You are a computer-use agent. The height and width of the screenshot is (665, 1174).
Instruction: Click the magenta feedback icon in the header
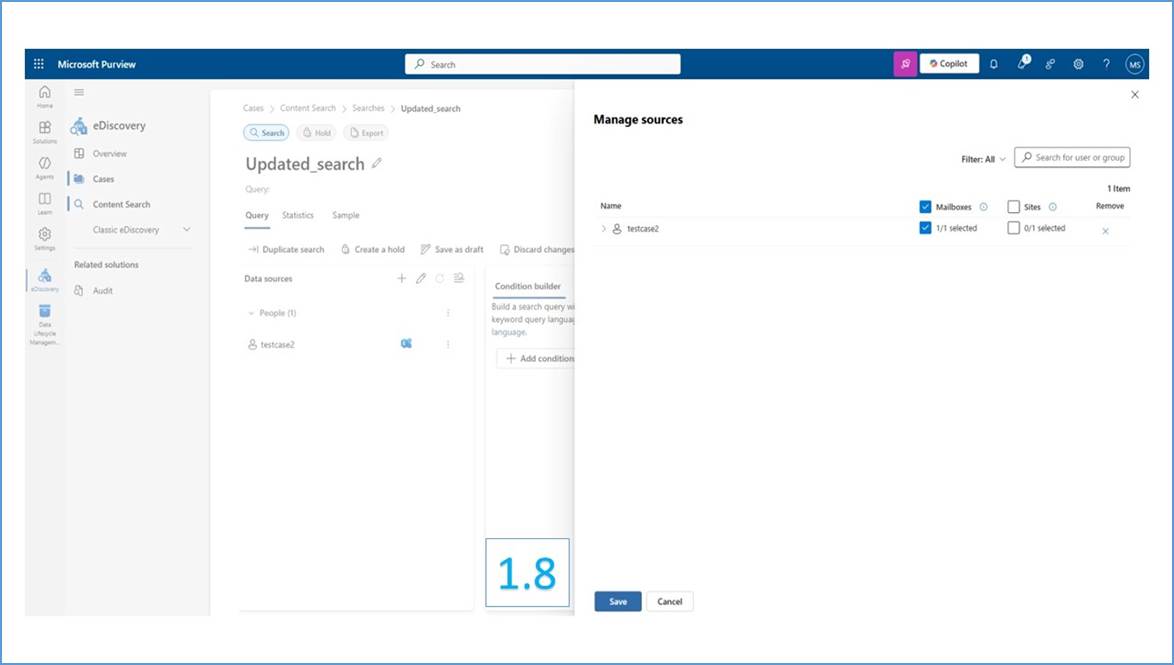pyautogui.click(x=905, y=64)
